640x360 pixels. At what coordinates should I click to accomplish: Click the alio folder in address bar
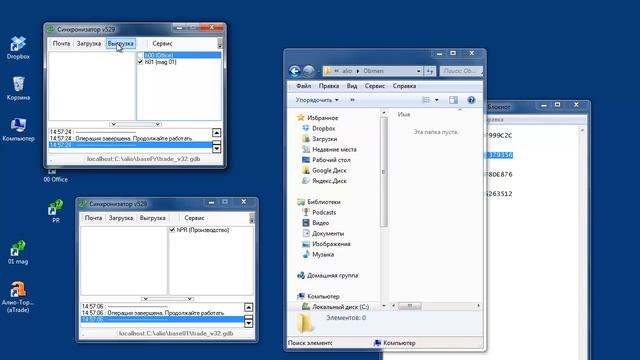pos(347,71)
